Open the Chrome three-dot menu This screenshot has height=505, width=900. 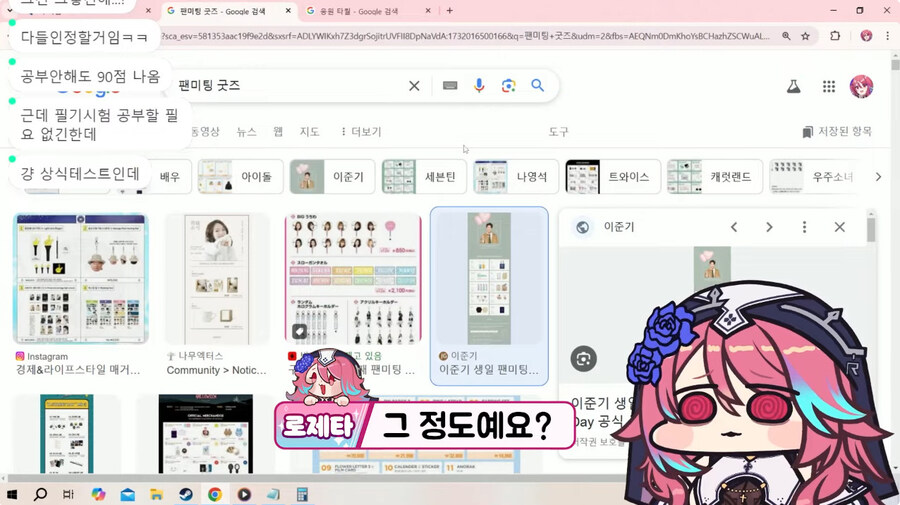click(x=887, y=36)
